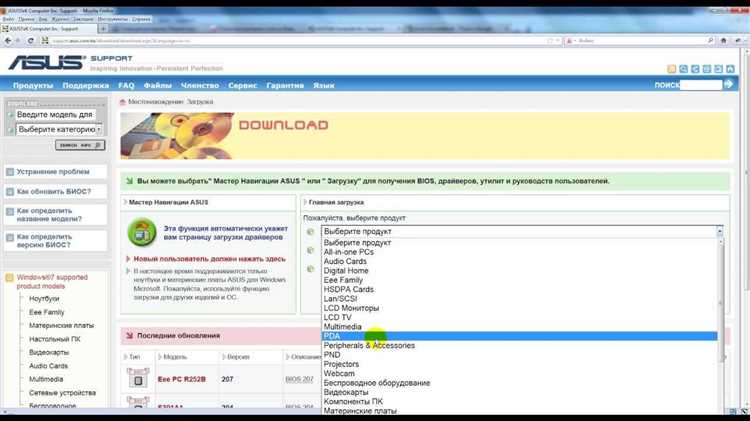Viewport: 750px width, 421px height.
Task: Select LCD TV from the dropdown list
Action: 338,317
